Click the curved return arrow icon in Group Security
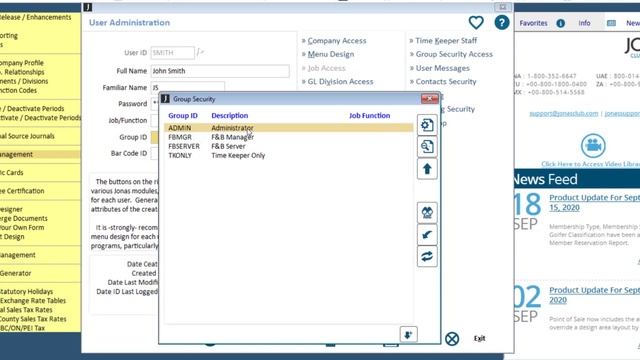 click(x=427, y=235)
